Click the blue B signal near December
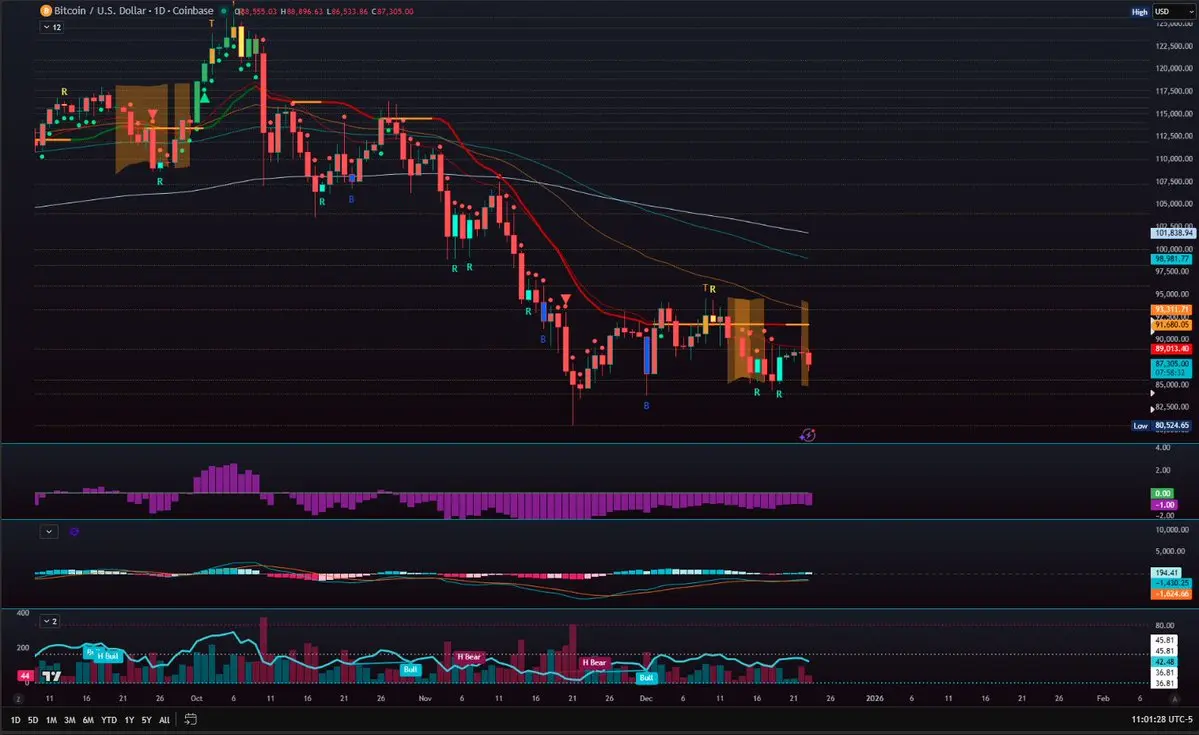Viewport: 1199px width, 735px height. click(x=646, y=405)
